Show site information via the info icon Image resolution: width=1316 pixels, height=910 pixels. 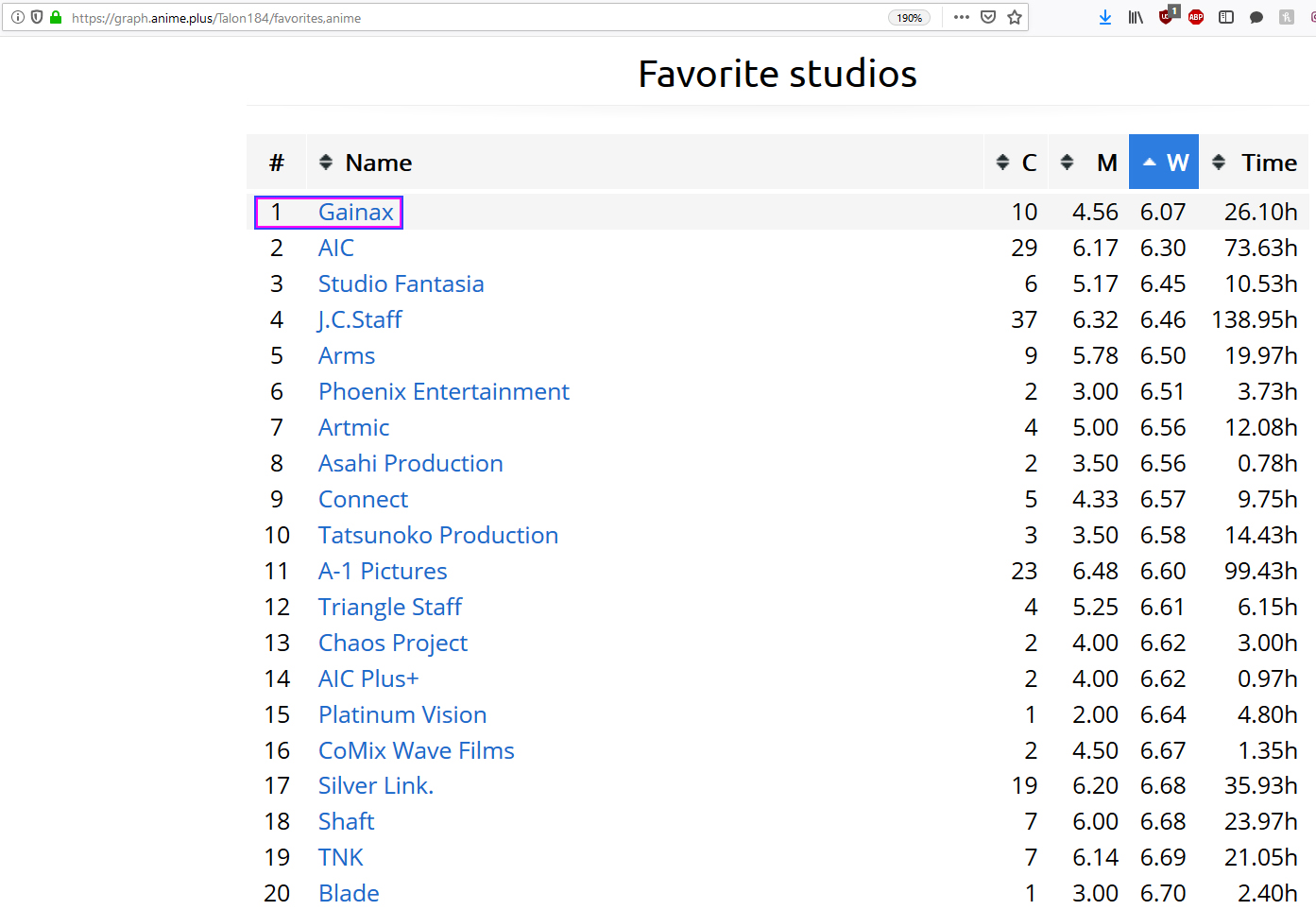click(18, 17)
